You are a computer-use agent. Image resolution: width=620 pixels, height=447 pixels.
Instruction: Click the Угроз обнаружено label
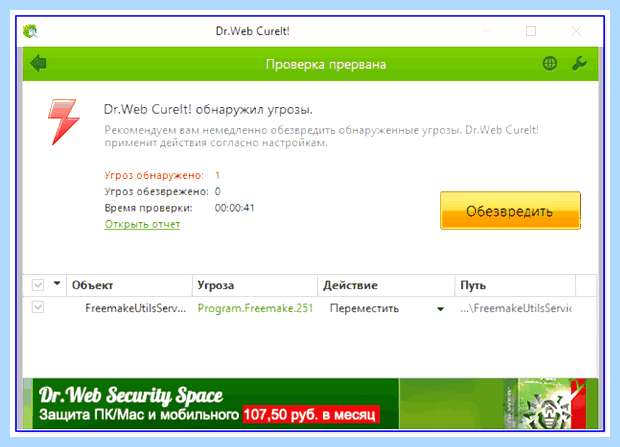tap(154, 175)
